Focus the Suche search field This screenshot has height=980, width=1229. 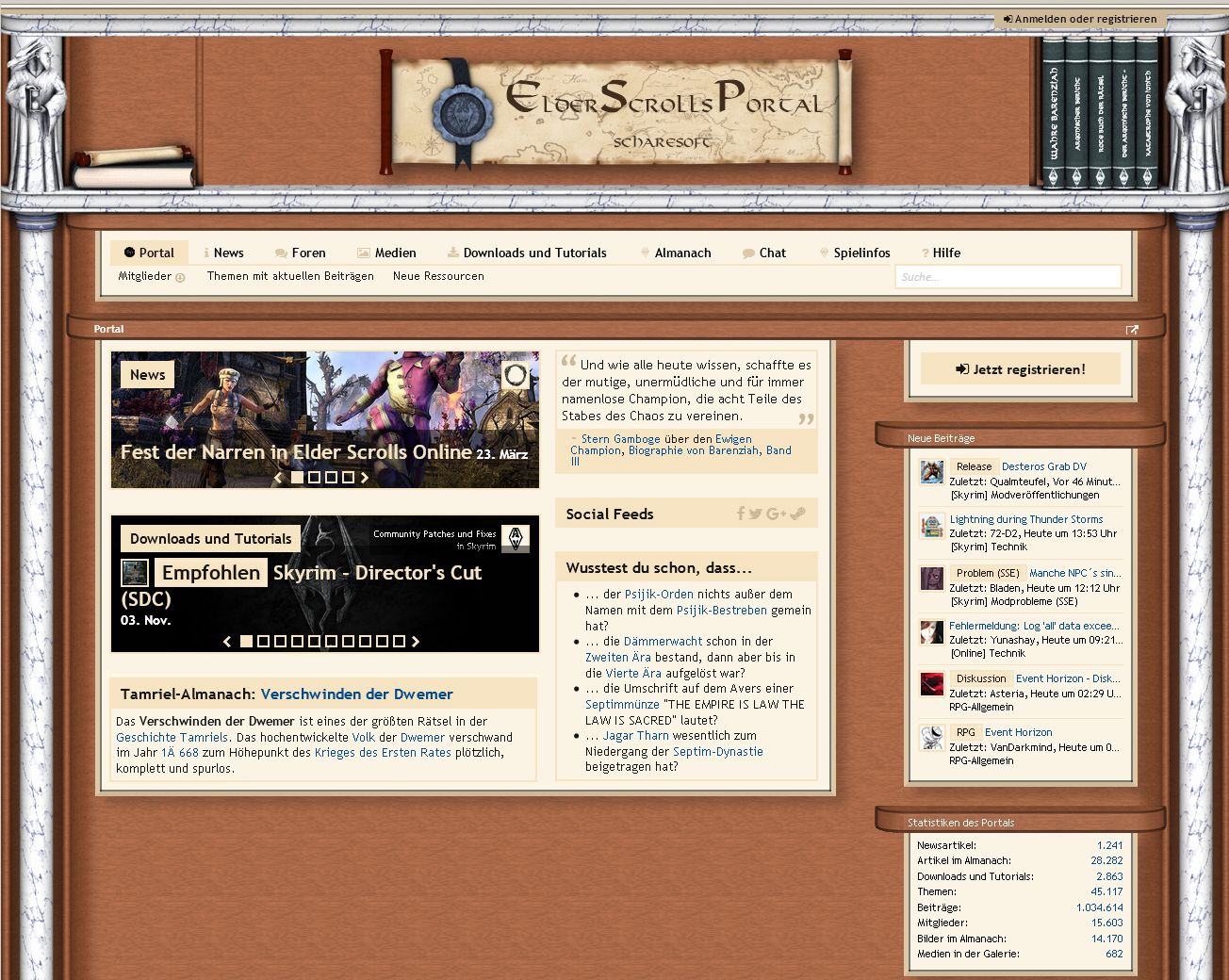(x=1007, y=277)
